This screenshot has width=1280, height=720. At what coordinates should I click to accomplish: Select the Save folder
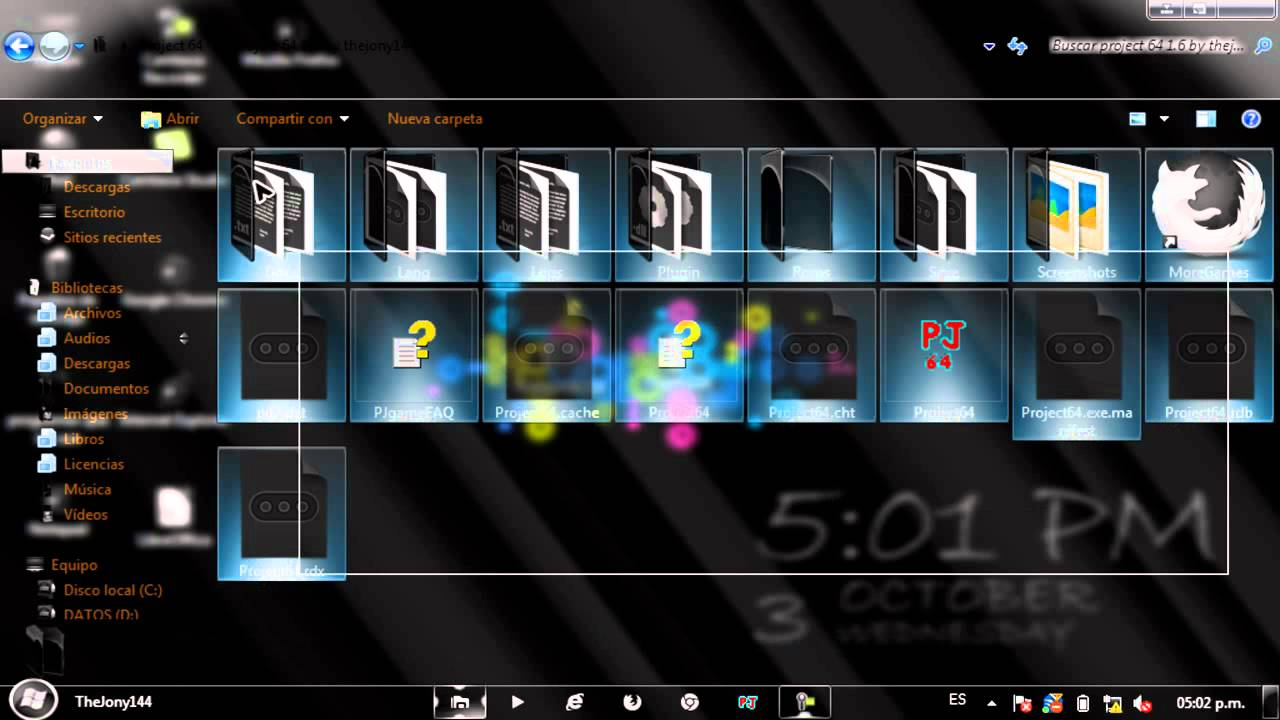(x=944, y=215)
